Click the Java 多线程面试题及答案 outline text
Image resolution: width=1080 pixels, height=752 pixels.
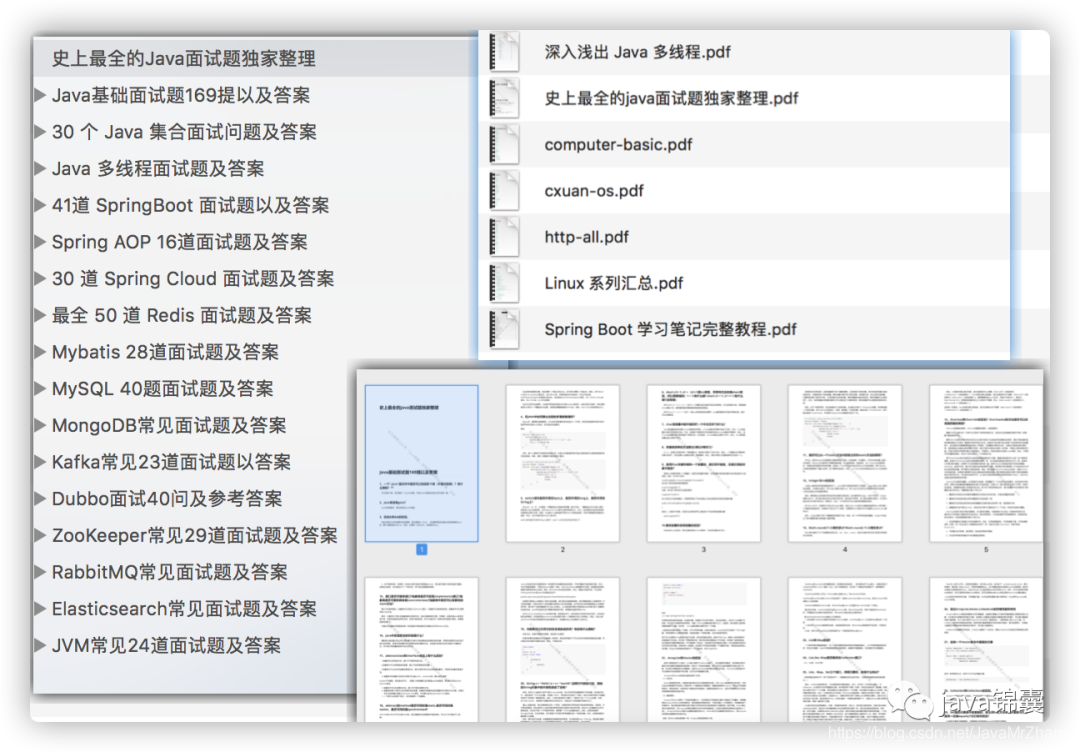pyautogui.click(x=158, y=169)
